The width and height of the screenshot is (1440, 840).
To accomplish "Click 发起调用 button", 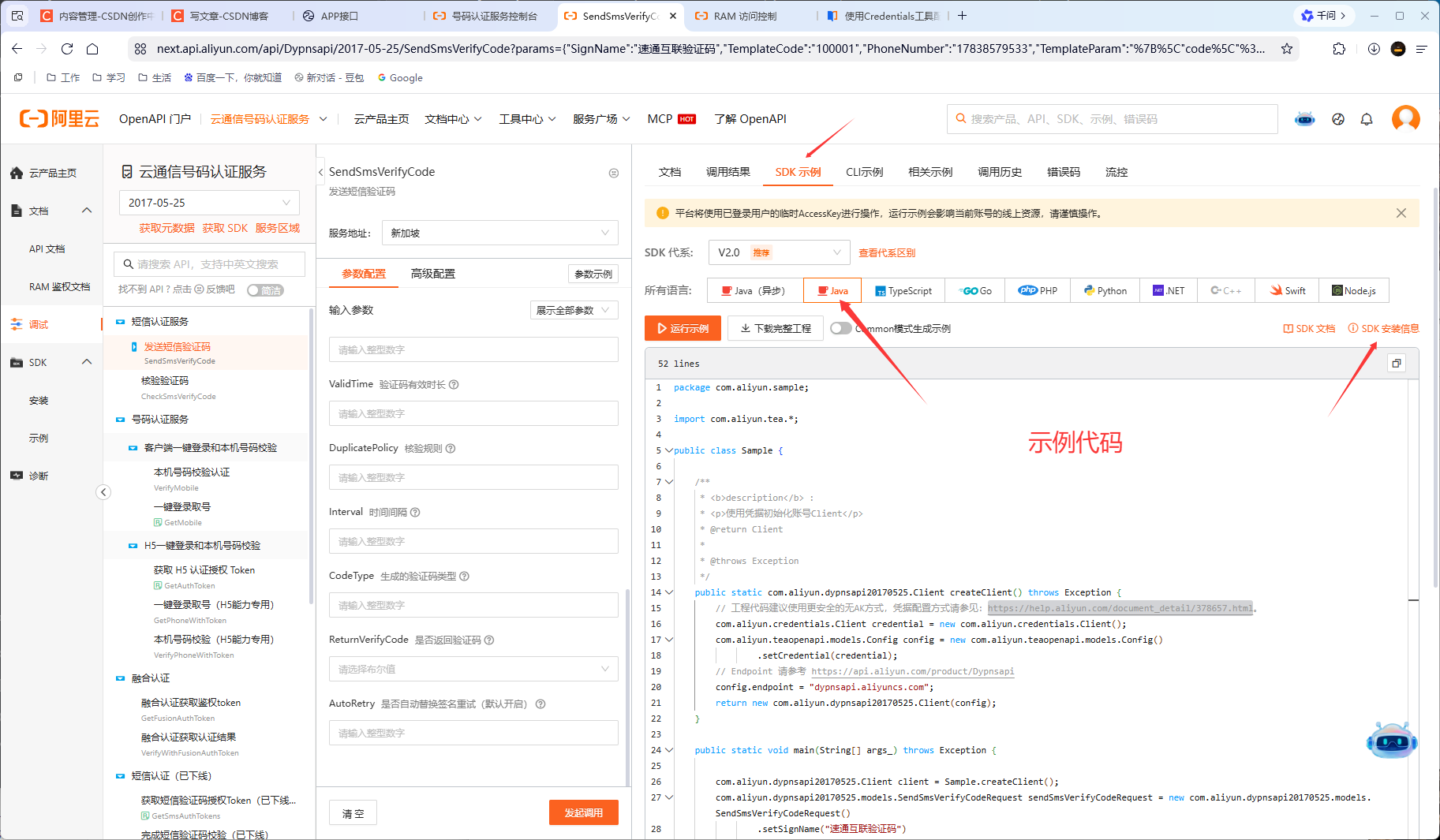I will 584,812.
